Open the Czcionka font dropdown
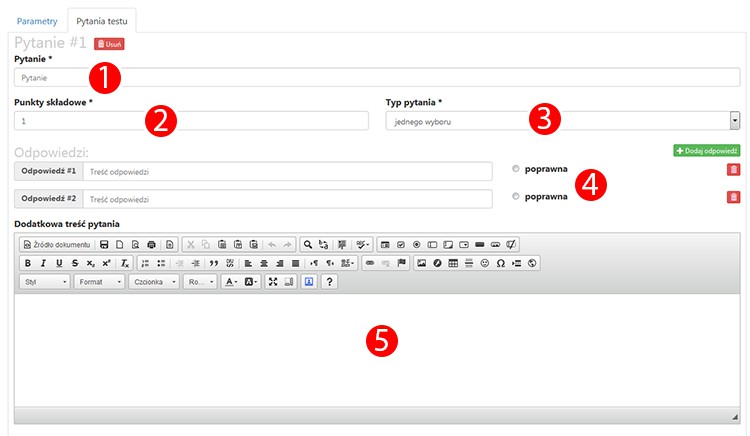The width and height of the screenshot is (750, 436). 154,282
